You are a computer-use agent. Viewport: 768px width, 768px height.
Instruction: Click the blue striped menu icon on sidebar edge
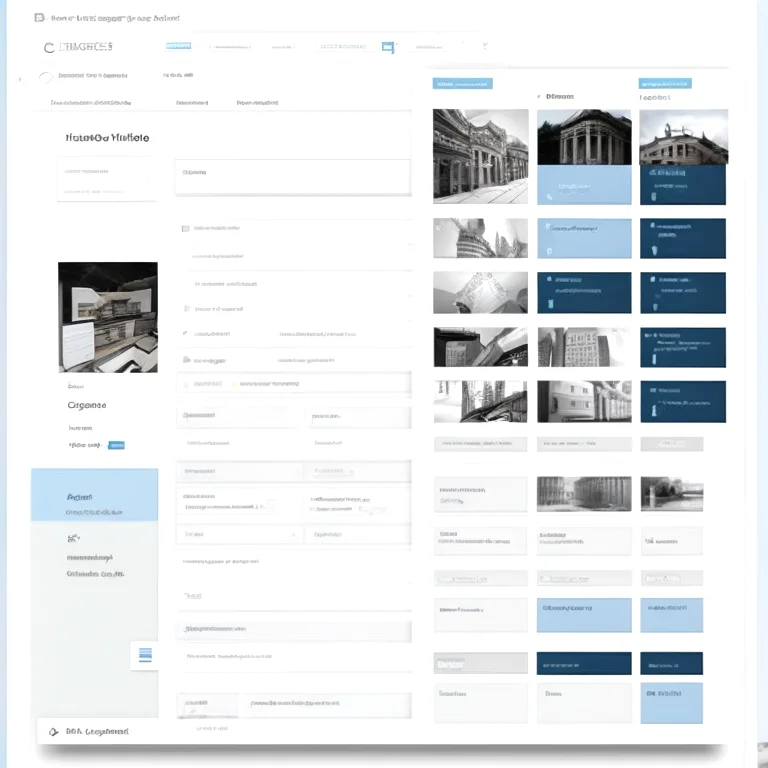tap(145, 655)
